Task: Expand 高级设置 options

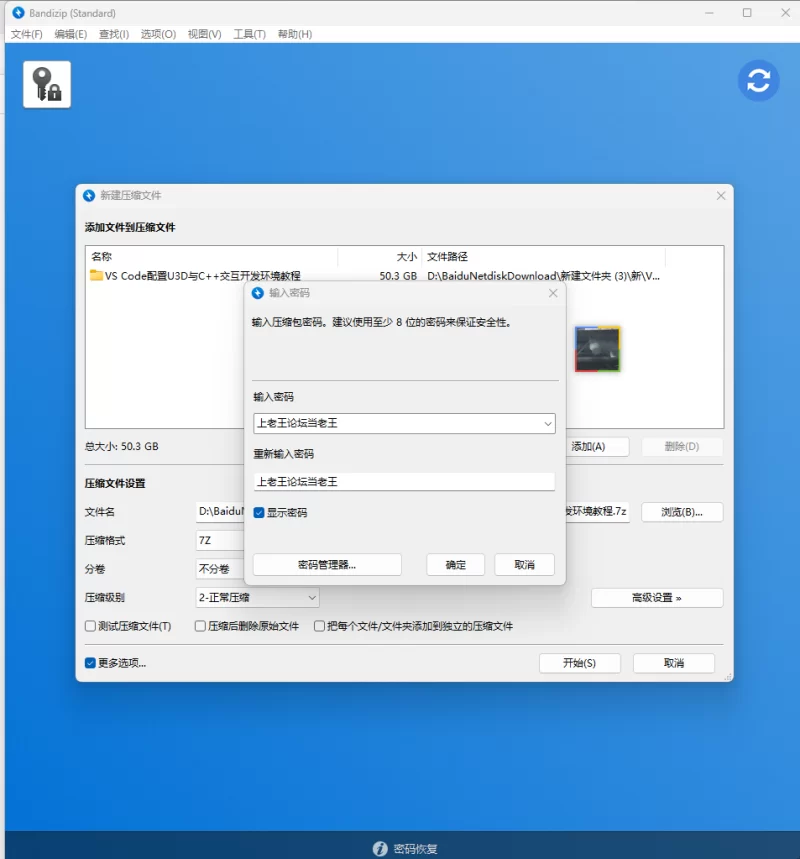Action: coord(657,598)
